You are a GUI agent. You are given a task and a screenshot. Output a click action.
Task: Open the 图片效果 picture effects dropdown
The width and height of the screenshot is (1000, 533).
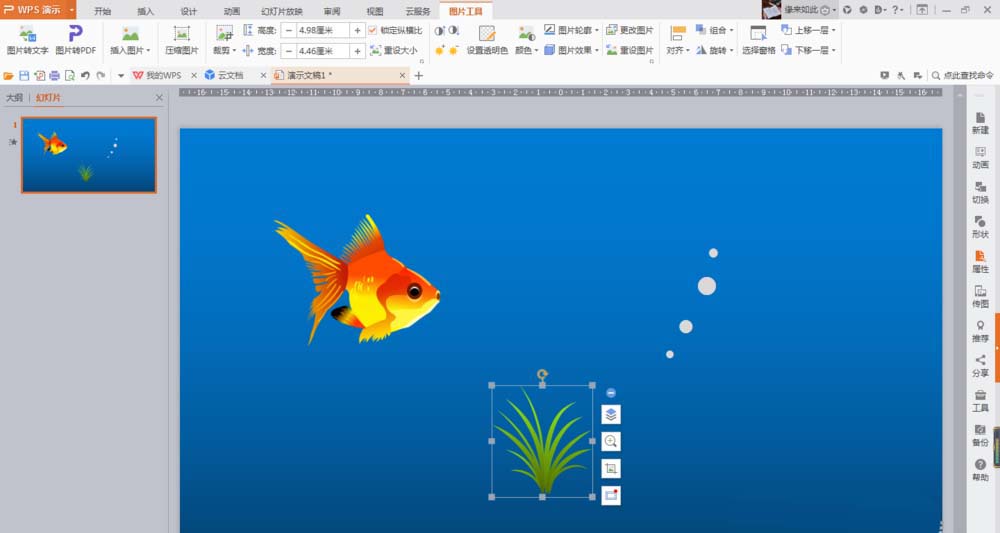point(573,50)
